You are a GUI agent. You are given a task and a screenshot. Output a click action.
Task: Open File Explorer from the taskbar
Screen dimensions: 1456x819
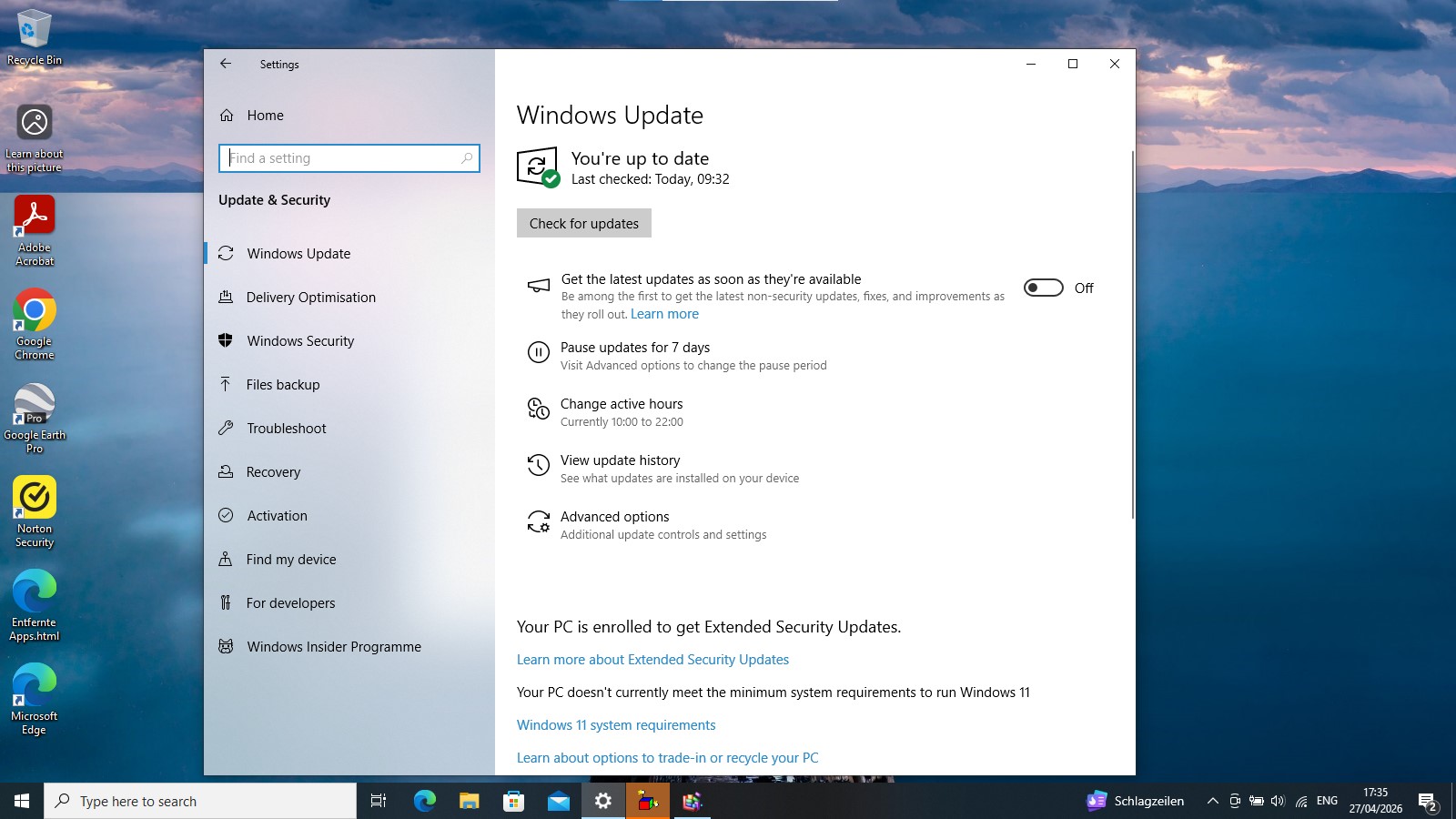tap(469, 801)
